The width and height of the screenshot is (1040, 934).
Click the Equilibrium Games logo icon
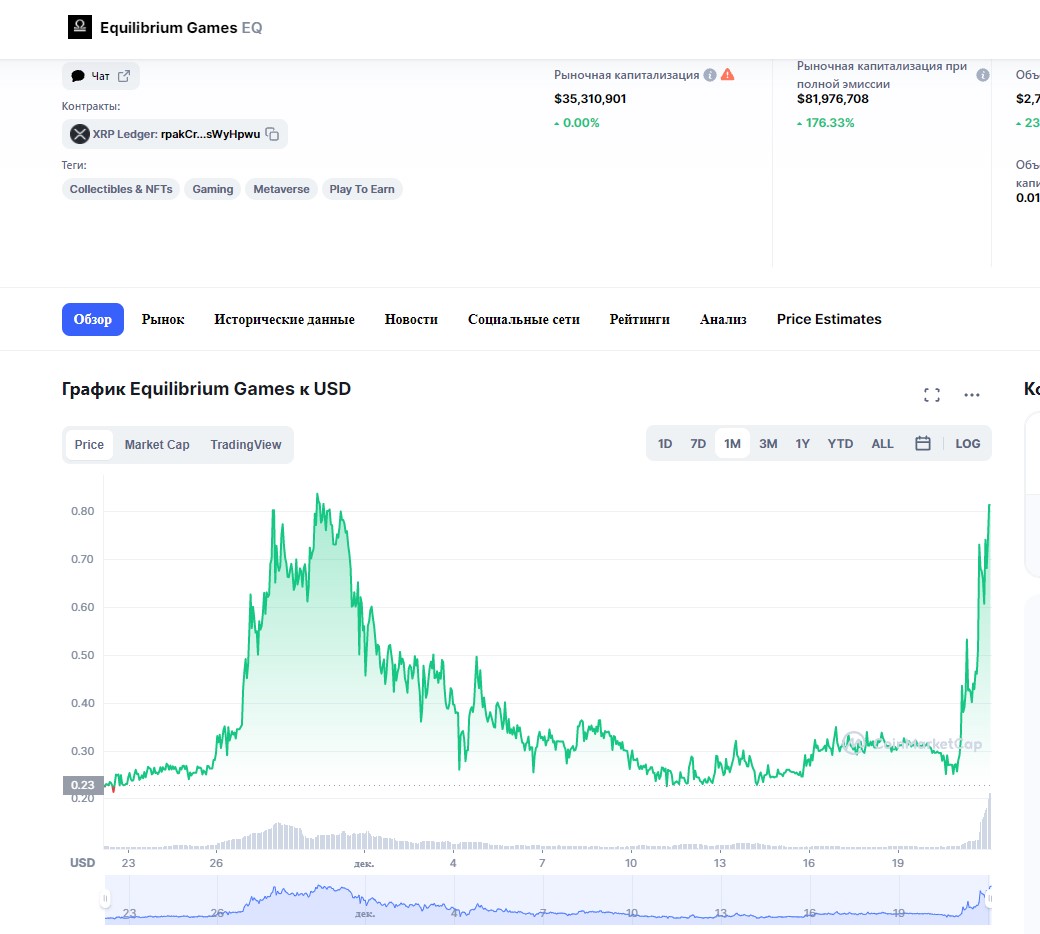coord(80,27)
